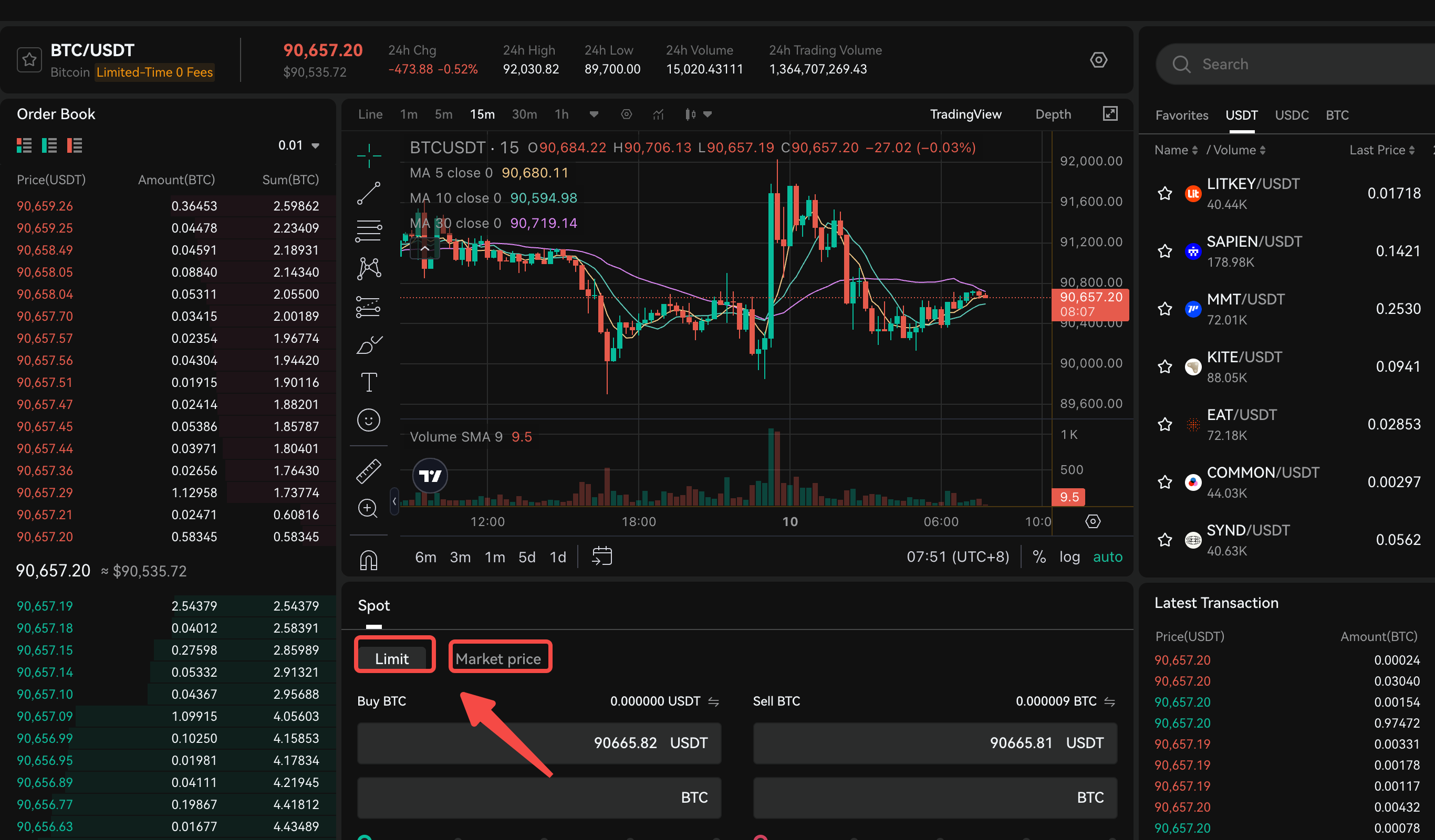
Task: Expand more time intervals dropdown arrow
Action: [594, 114]
